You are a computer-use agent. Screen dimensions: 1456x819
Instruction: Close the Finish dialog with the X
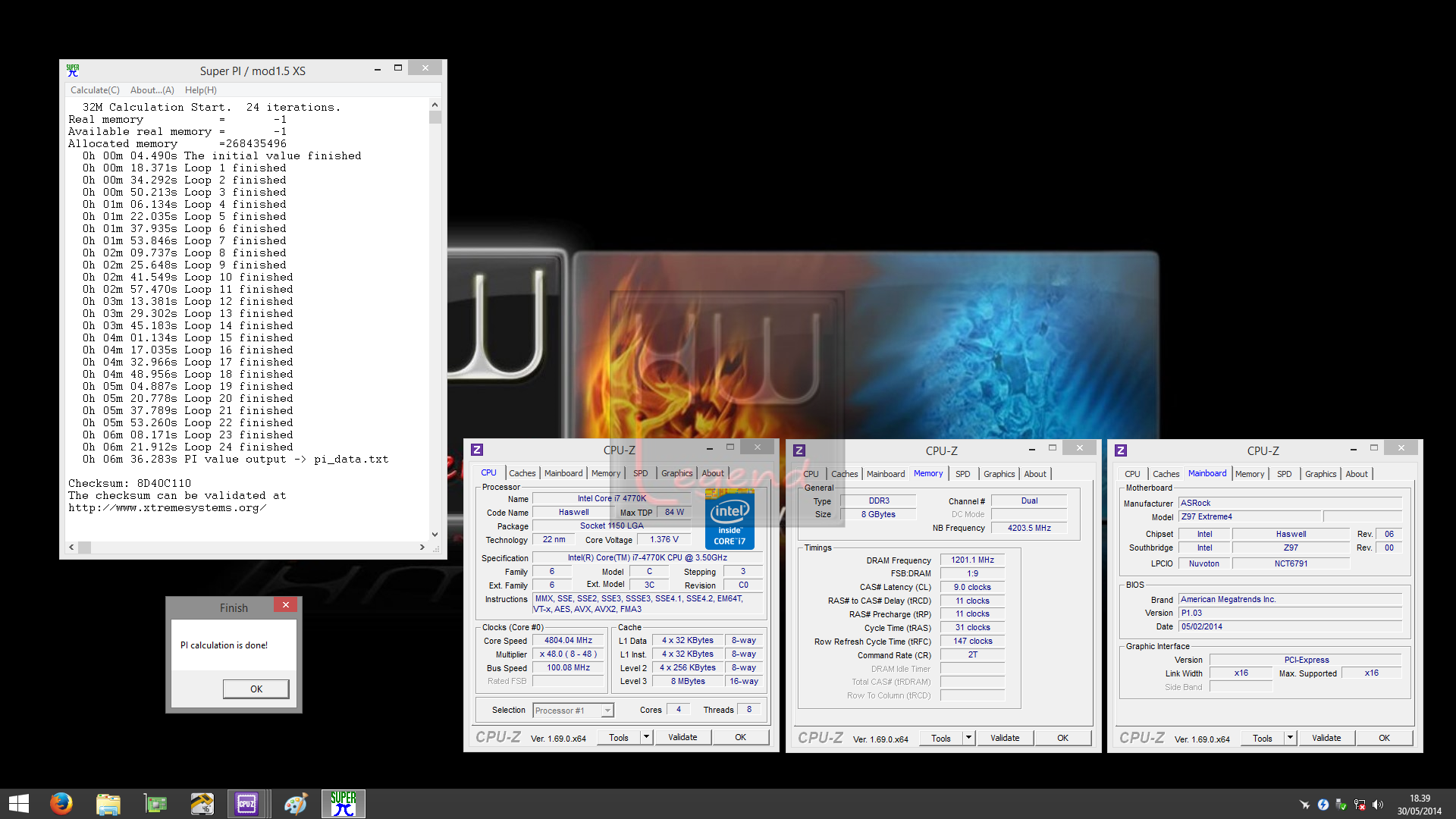point(286,604)
